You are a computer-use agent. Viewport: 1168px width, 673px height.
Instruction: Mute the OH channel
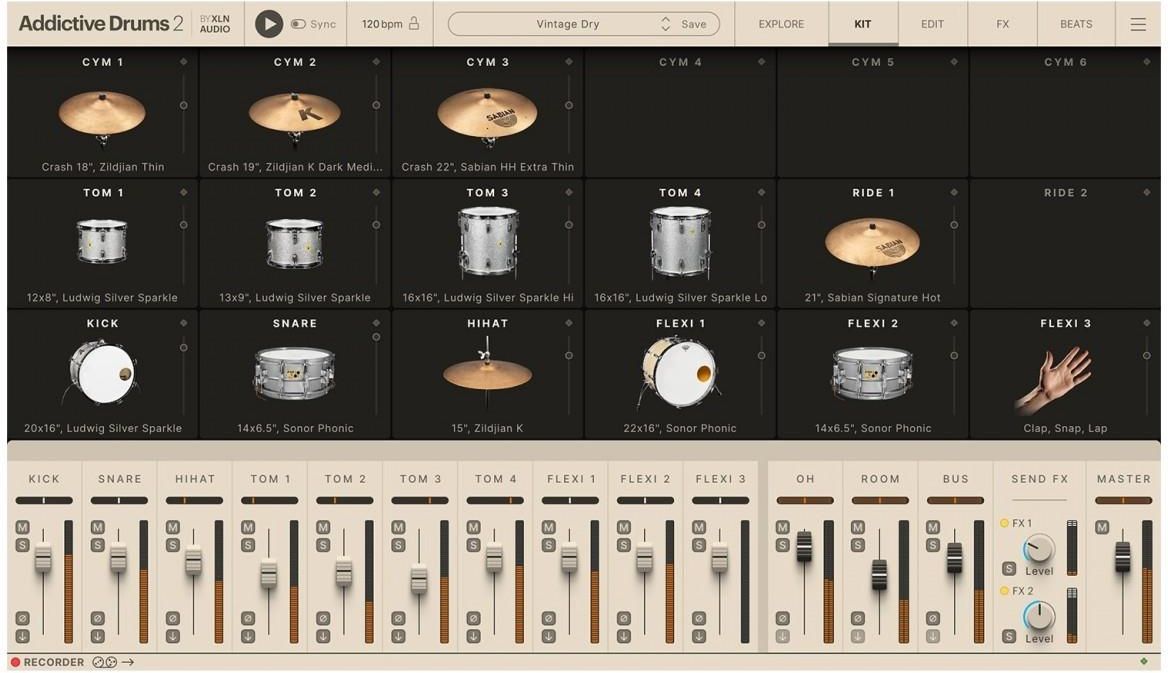click(x=782, y=527)
